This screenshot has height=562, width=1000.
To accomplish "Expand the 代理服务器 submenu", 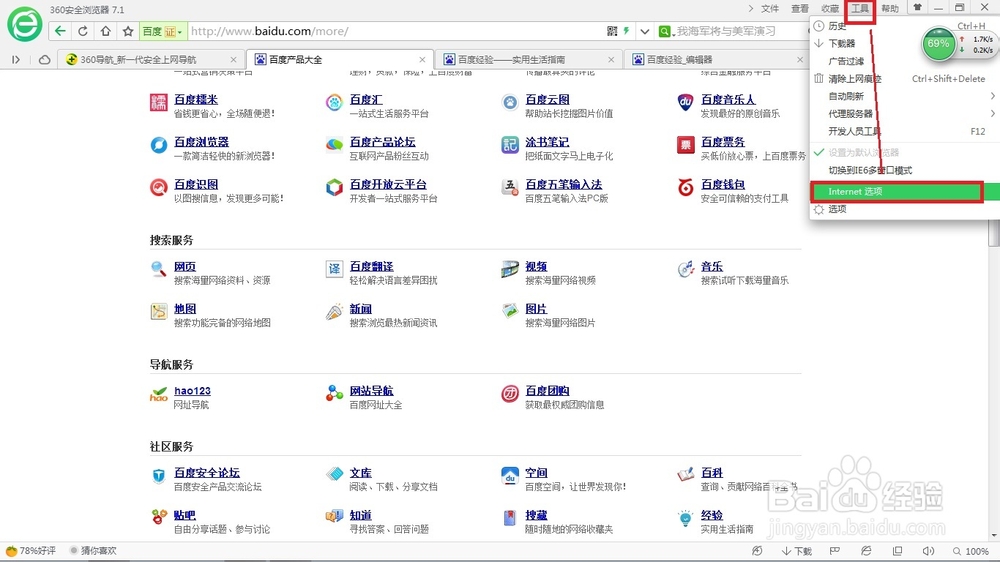I will point(903,114).
